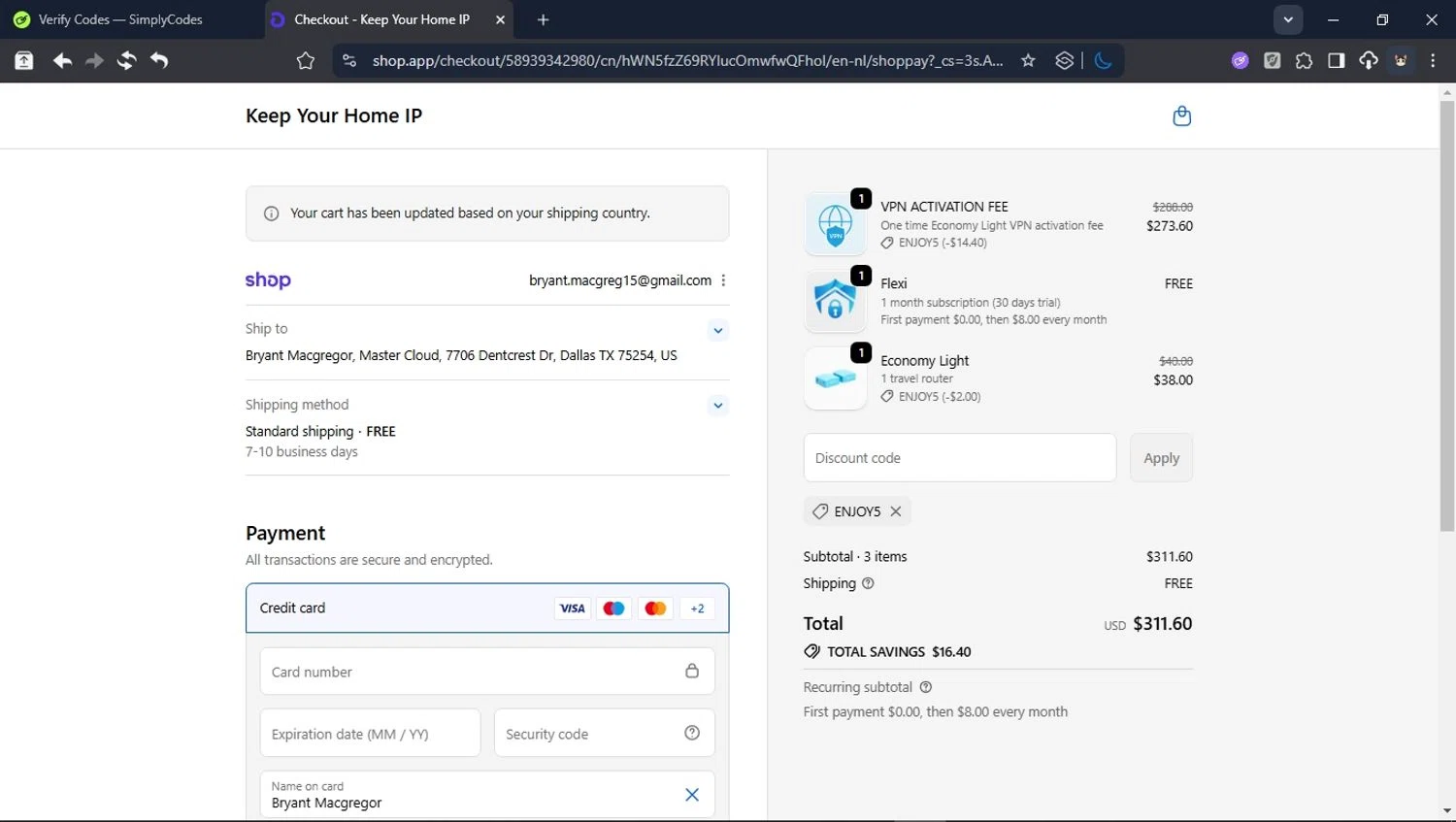Viewport: 1456px width, 822px height.
Task: Click the Economy Light router thumbnail
Action: [836, 378]
